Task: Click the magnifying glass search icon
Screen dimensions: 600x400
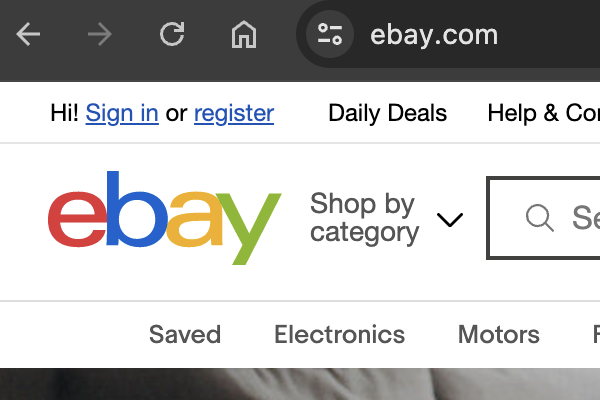Action: (x=540, y=218)
